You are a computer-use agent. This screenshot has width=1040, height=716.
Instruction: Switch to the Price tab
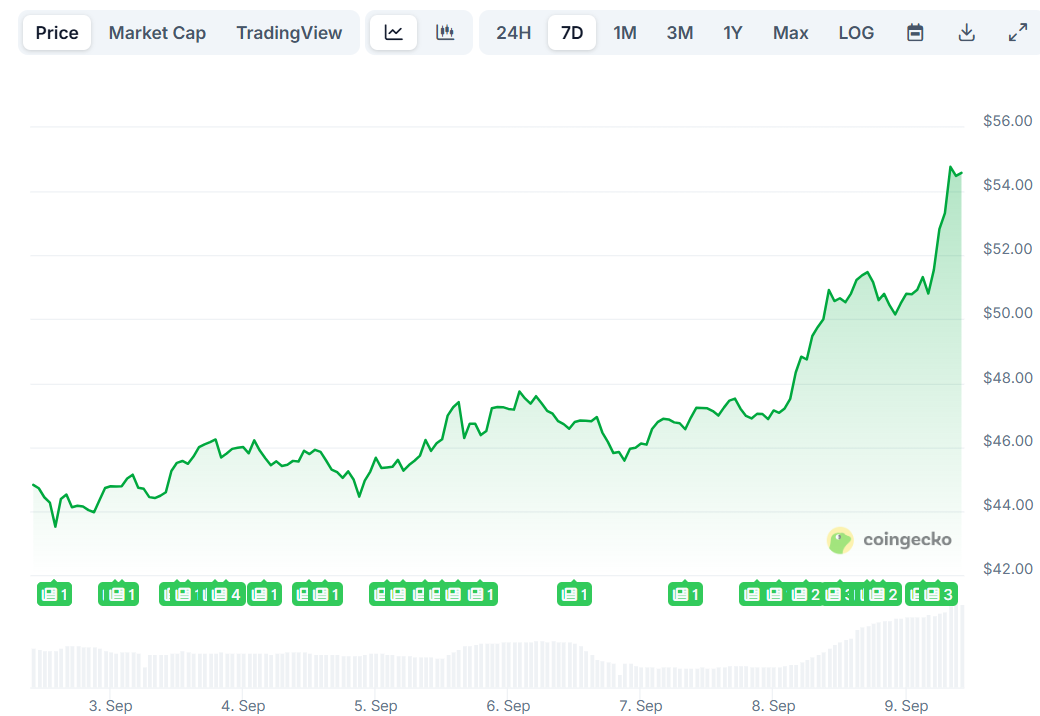56,32
